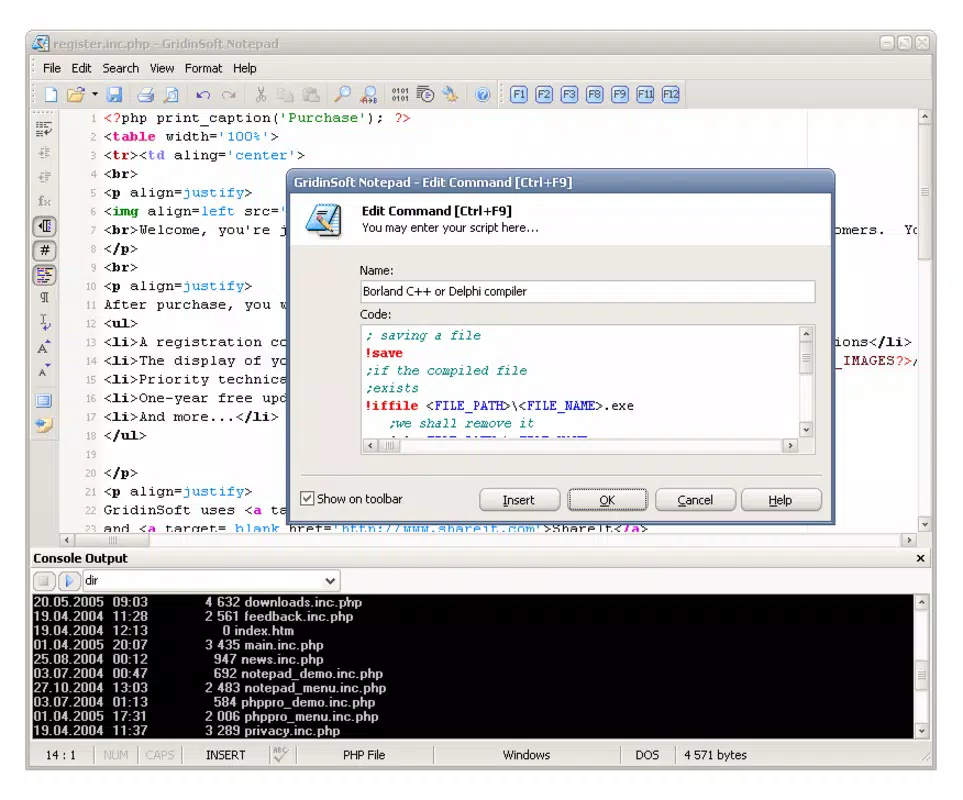Screen dimensions: 963x800
Task: Open the View menu
Action: click(x=162, y=68)
